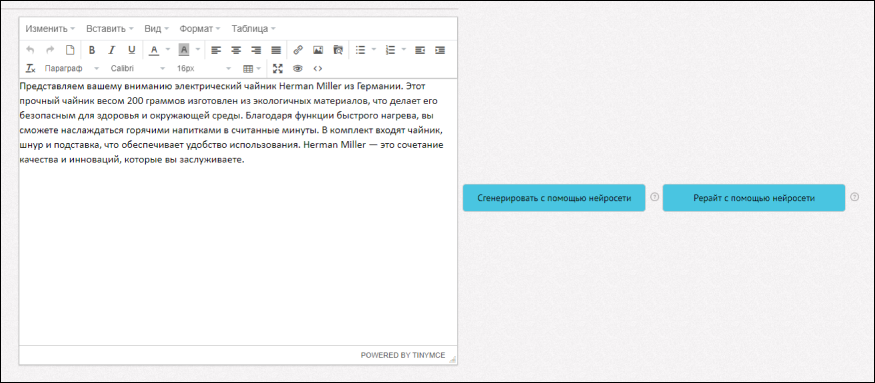The width and height of the screenshot is (875, 383).
Task: Open the text color picker arrow
Action: coord(167,50)
